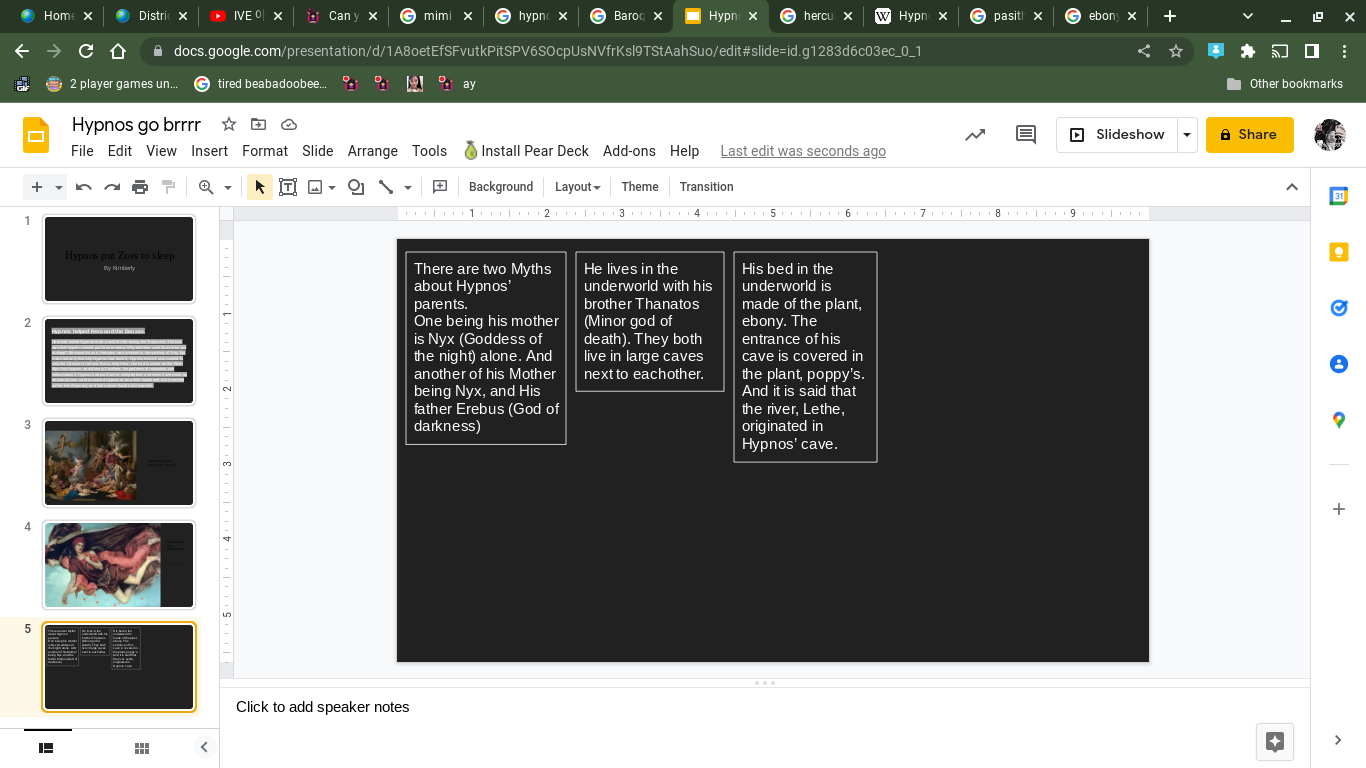Open the Insert menu

click(210, 151)
